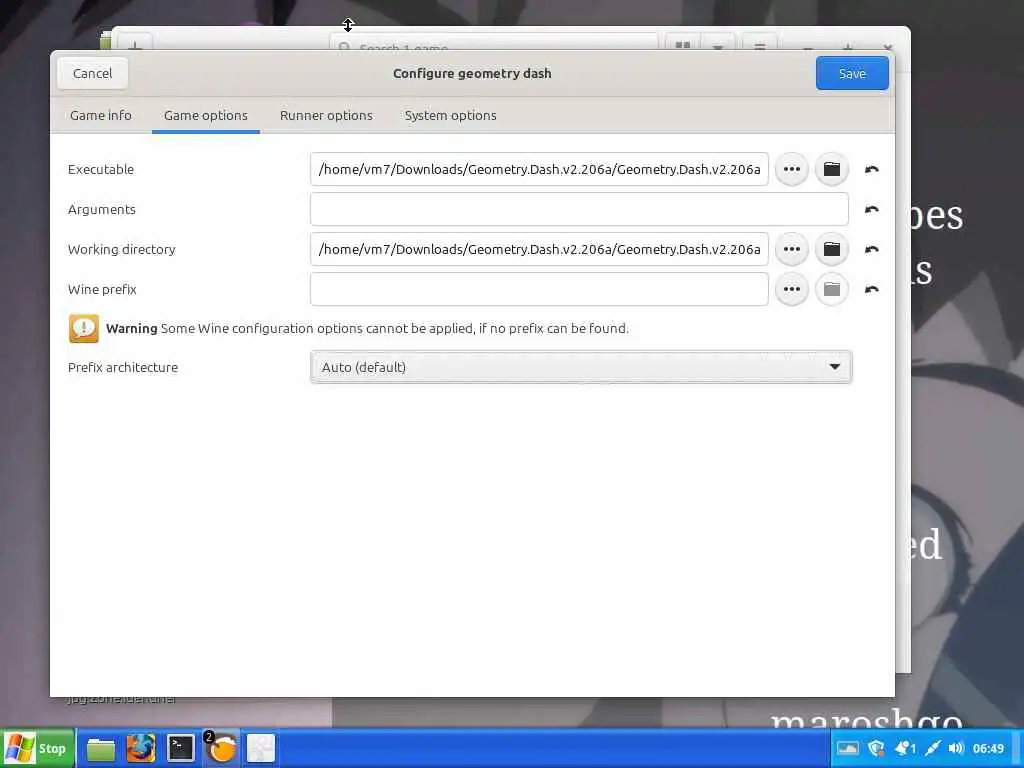Select the Game options tab
The width and height of the screenshot is (1024, 768).
pos(206,116)
